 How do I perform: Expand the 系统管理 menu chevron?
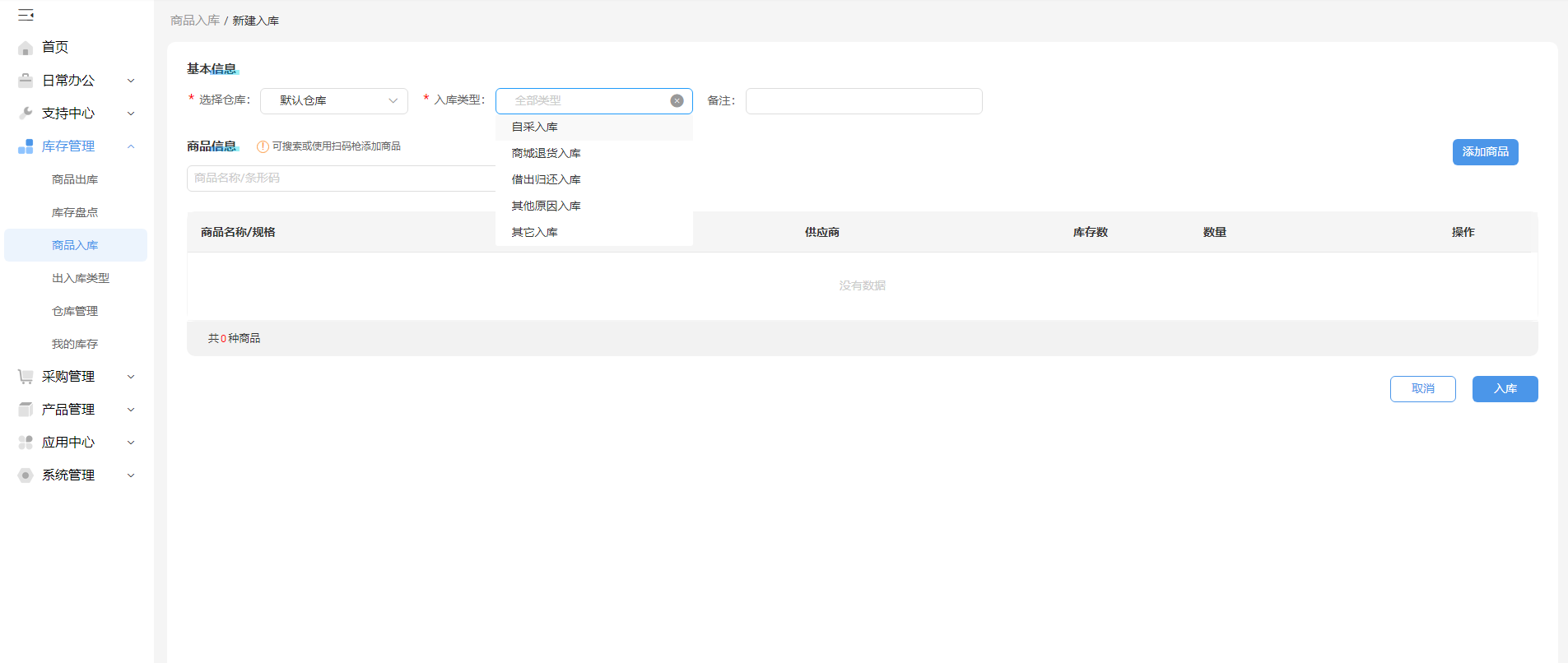[131, 475]
